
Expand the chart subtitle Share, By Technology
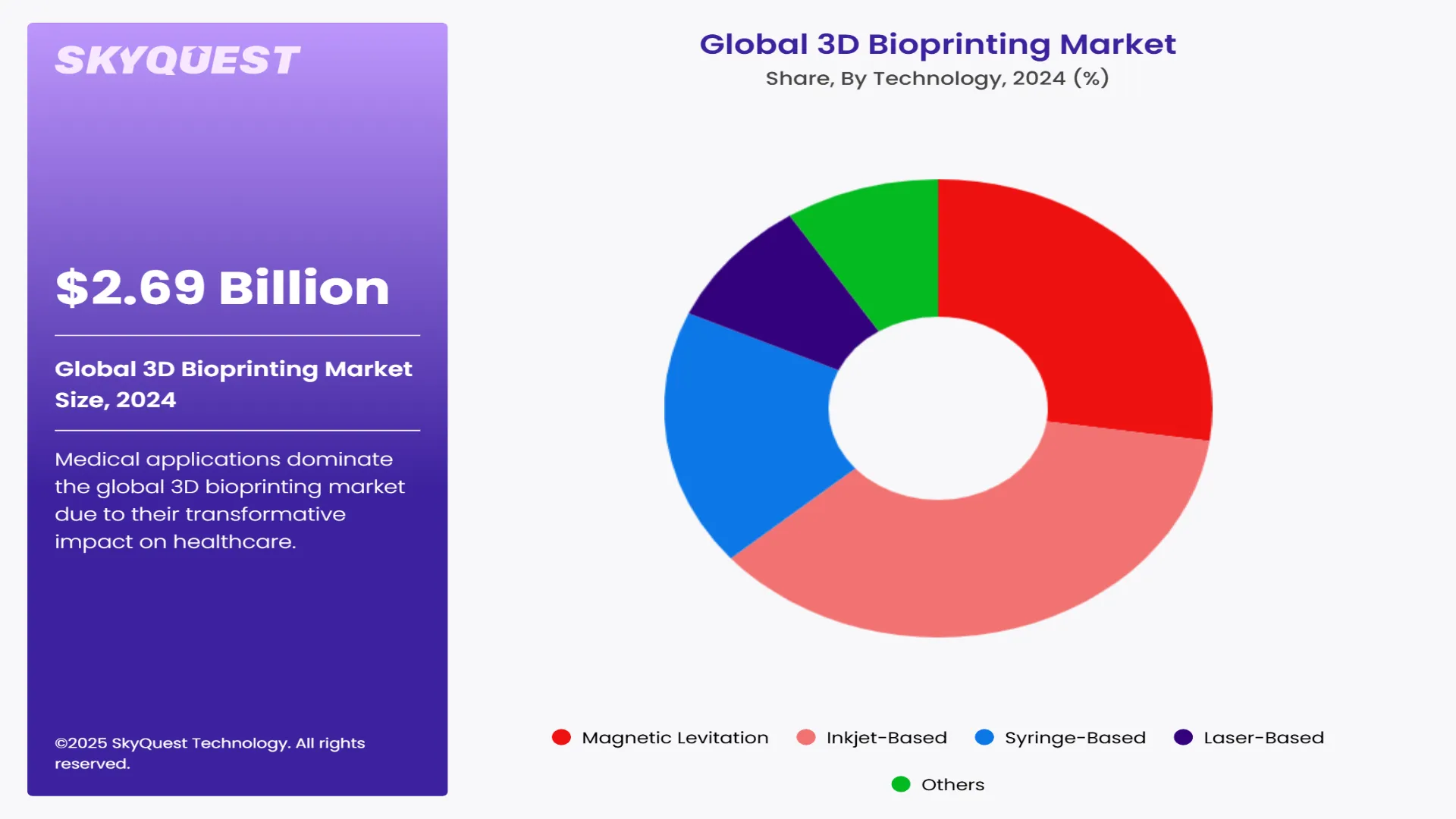coord(937,77)
